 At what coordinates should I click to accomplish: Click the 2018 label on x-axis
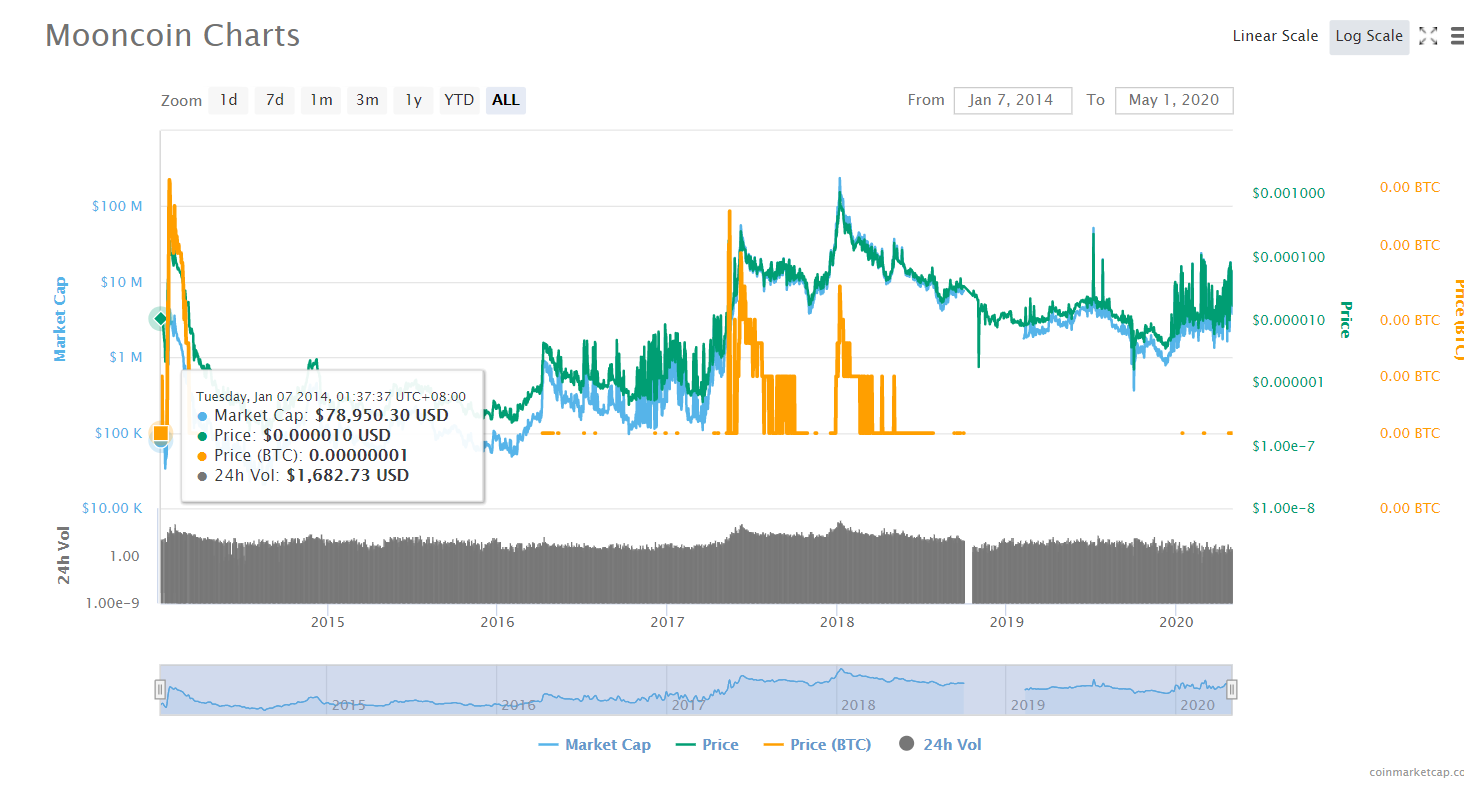tap(837, 622)
